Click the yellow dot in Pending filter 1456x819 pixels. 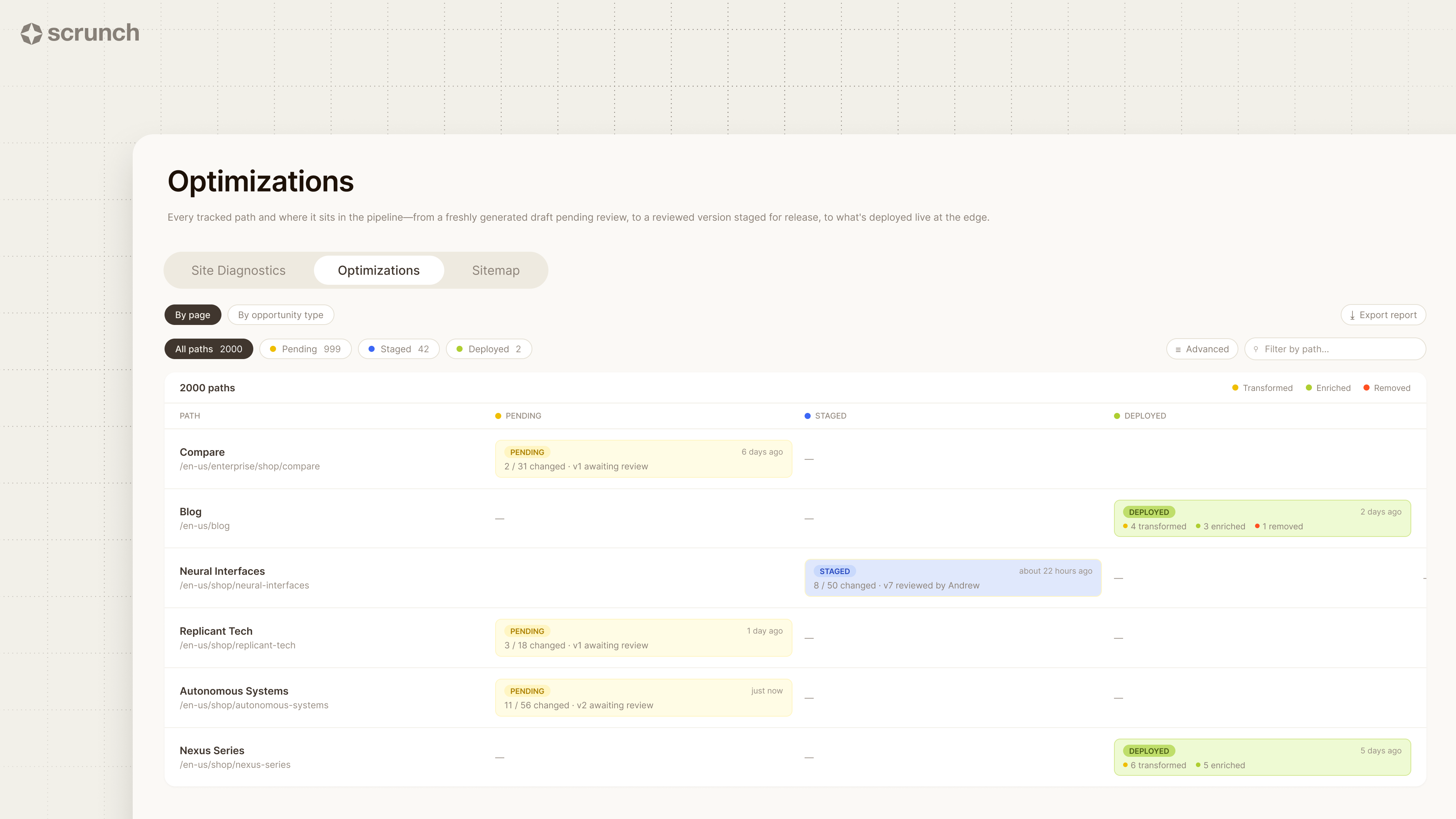click(x=273, y=349)
